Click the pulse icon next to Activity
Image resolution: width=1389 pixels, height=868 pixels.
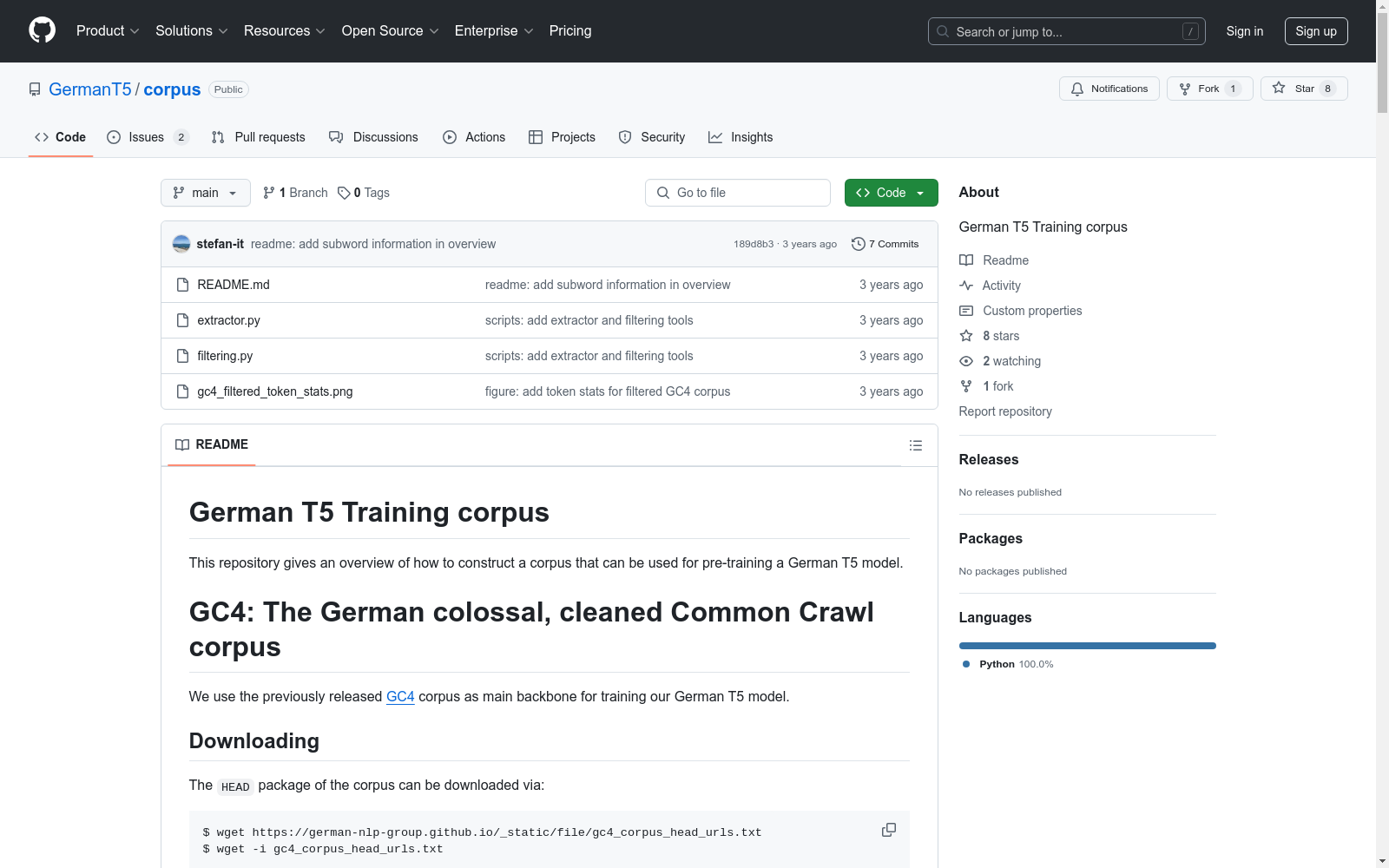(x=966, y=286)
